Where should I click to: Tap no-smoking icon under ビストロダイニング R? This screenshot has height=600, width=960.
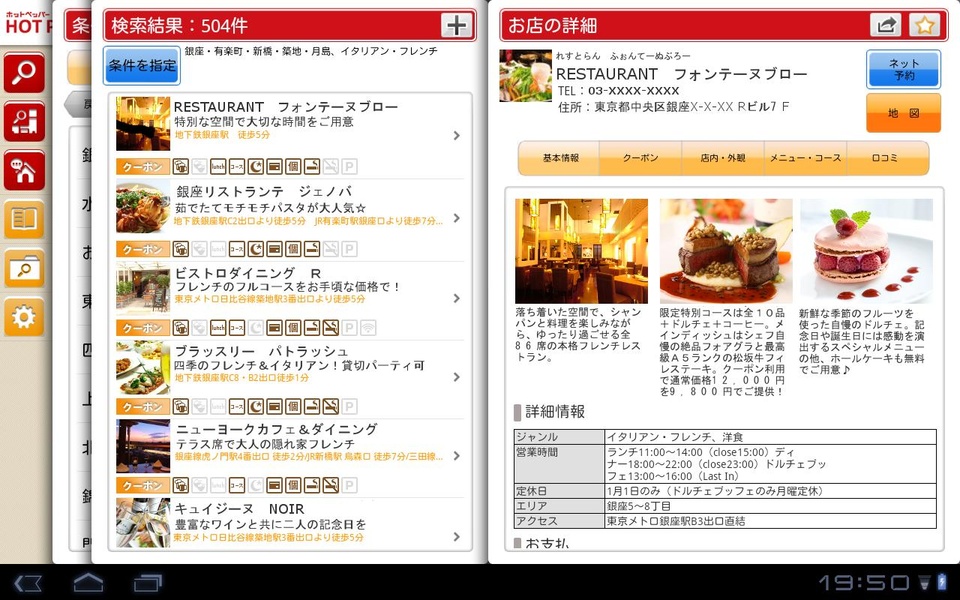click(331, 328)
